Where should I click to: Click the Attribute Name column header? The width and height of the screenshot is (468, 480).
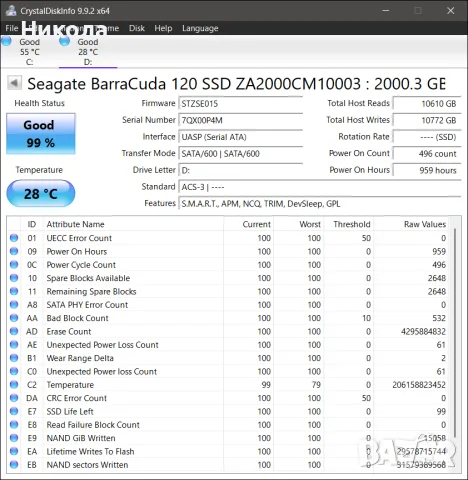tap(133, 224)
